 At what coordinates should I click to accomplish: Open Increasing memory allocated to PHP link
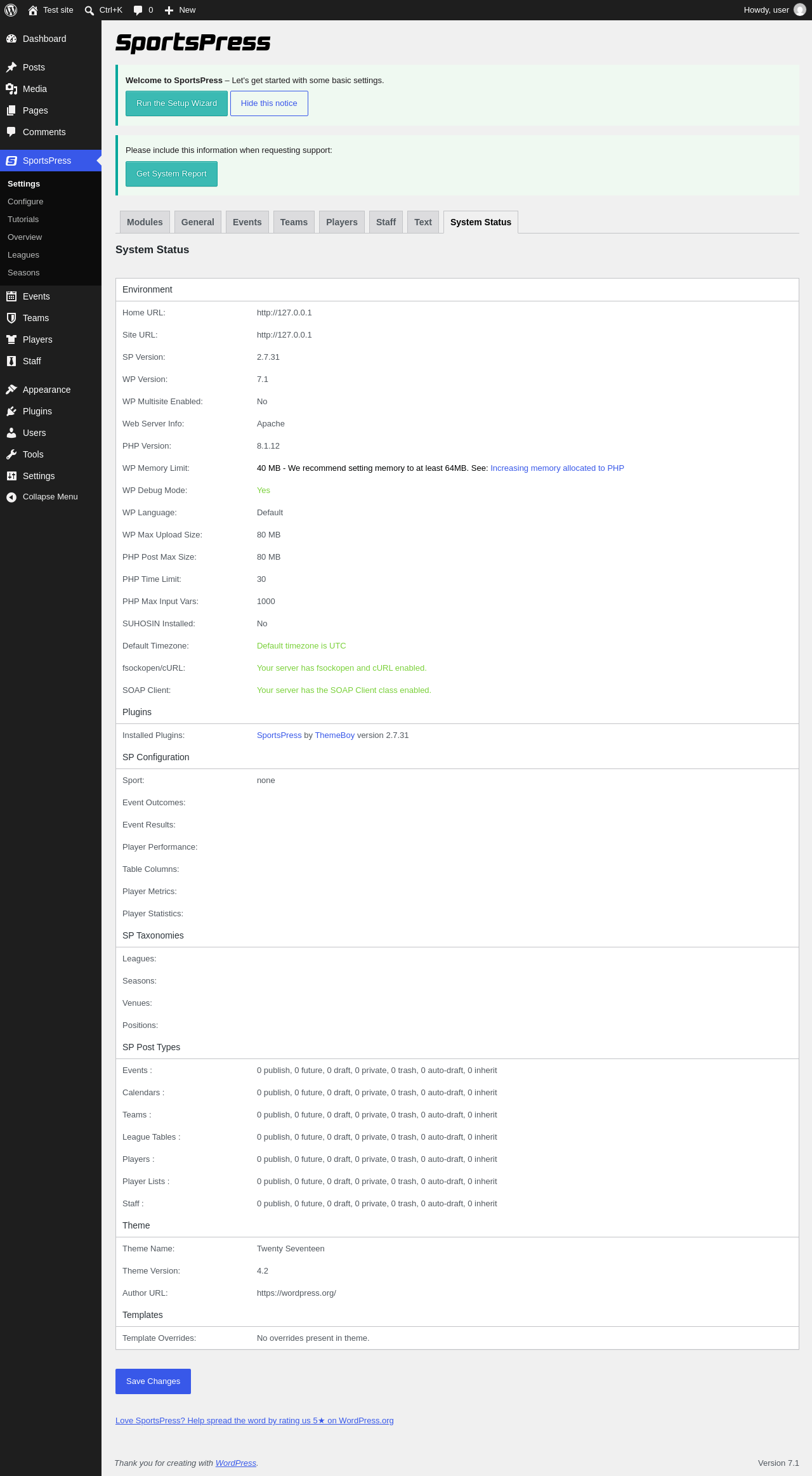tap(557, 468)
